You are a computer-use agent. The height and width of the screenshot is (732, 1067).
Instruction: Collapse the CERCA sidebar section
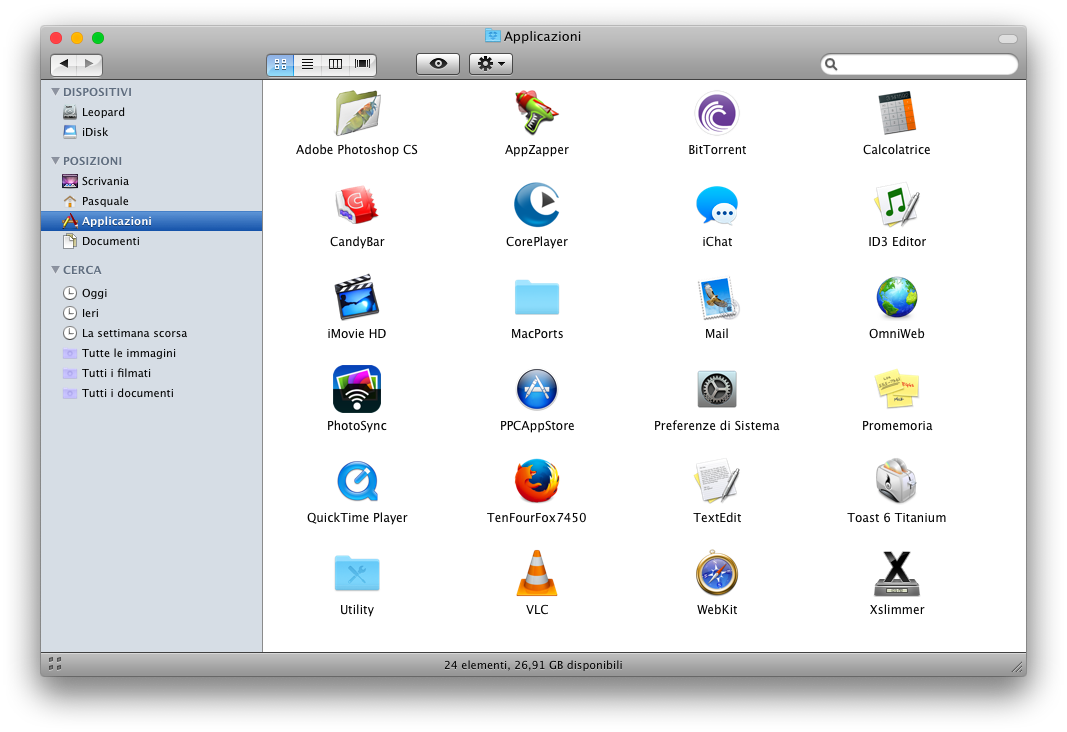pos(56,269)
